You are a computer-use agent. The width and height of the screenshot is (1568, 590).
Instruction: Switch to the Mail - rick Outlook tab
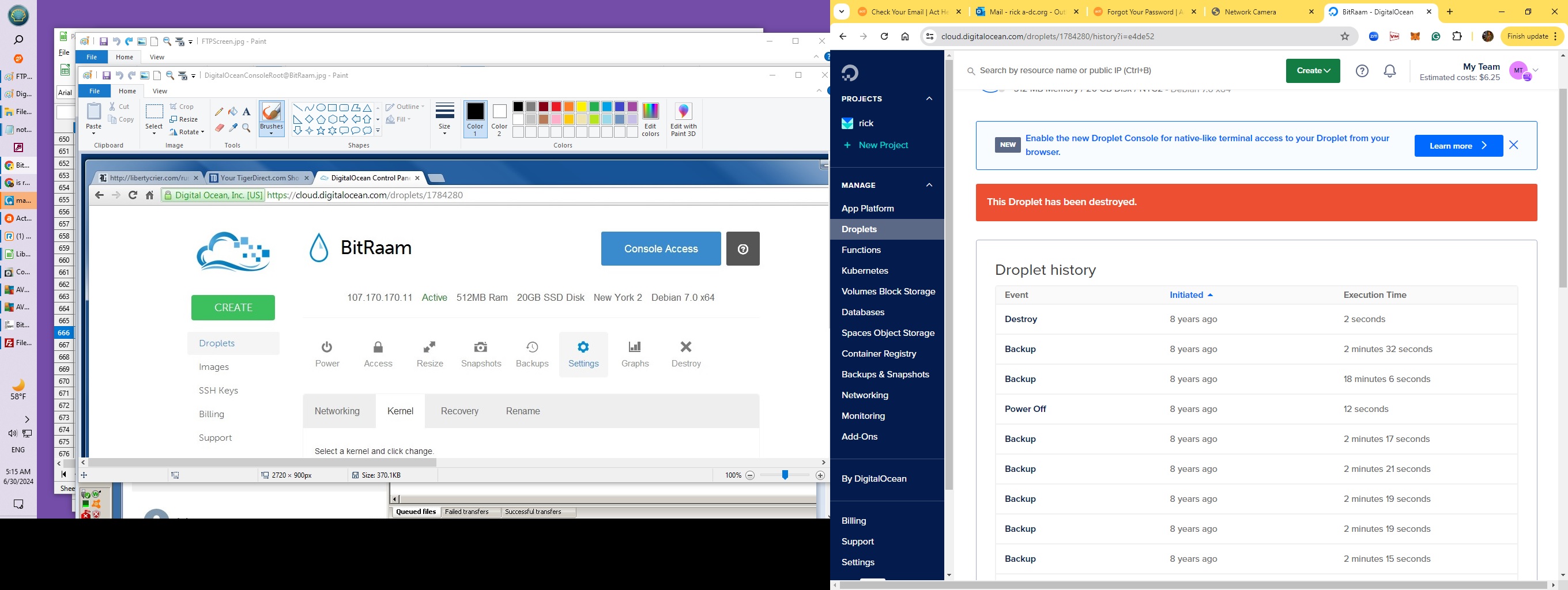pos(1026,12)
